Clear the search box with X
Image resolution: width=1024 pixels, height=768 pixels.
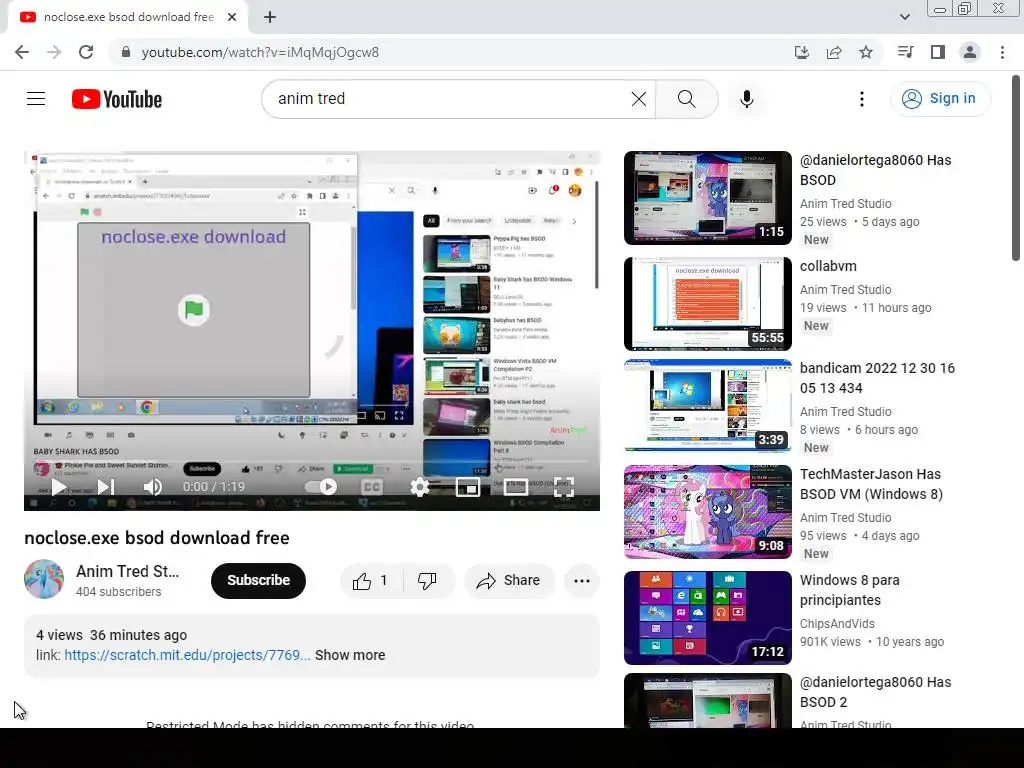[639, 99]
